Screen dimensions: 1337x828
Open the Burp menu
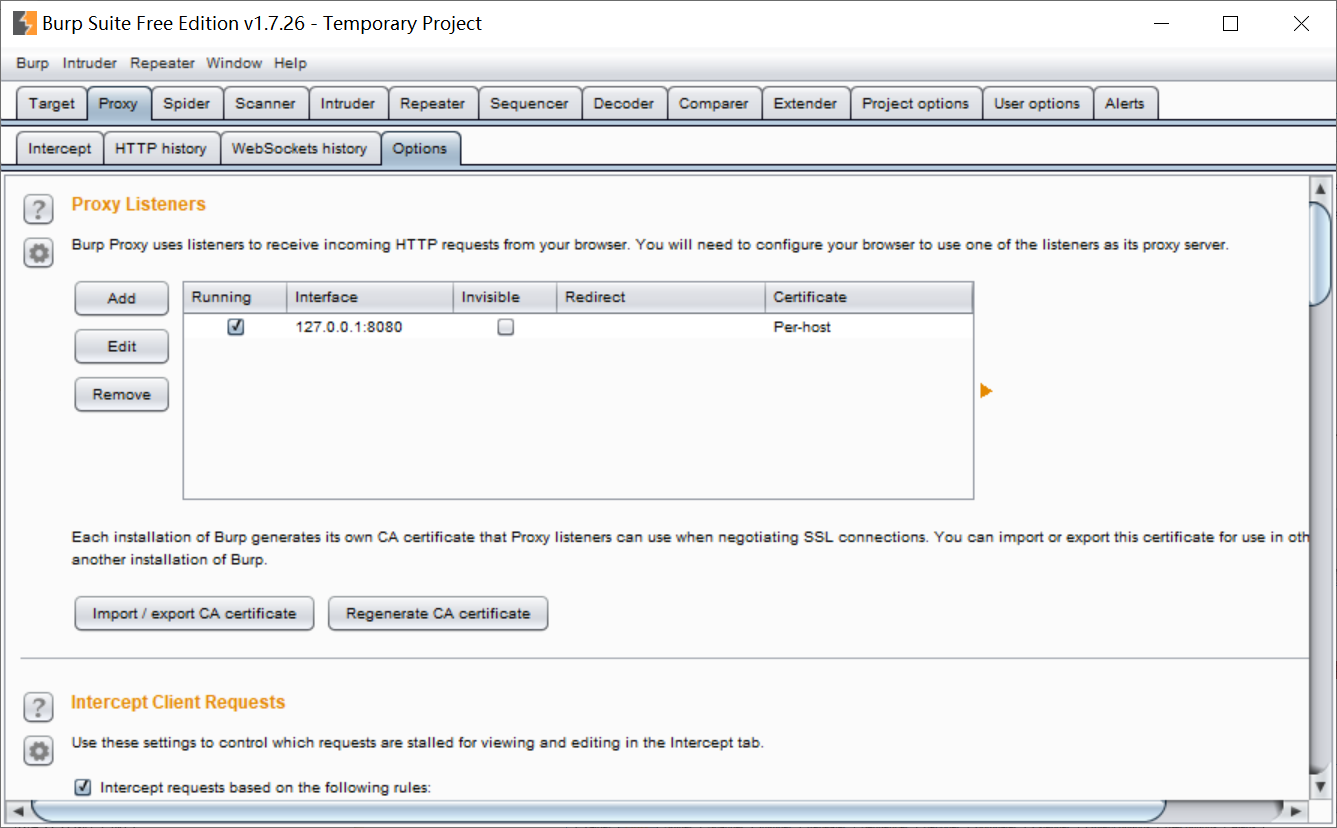click(x=32, y=63)
